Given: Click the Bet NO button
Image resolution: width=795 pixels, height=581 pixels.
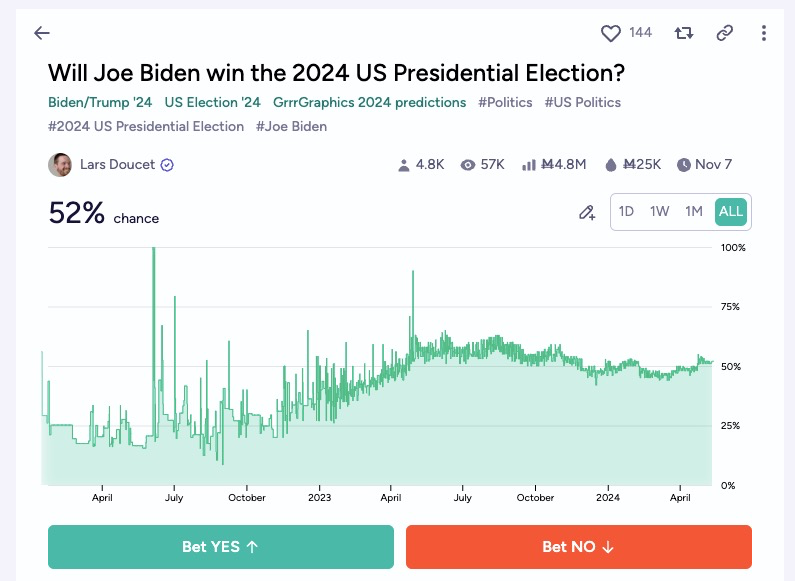Looking at the screenshot, I should pos(579,547).
